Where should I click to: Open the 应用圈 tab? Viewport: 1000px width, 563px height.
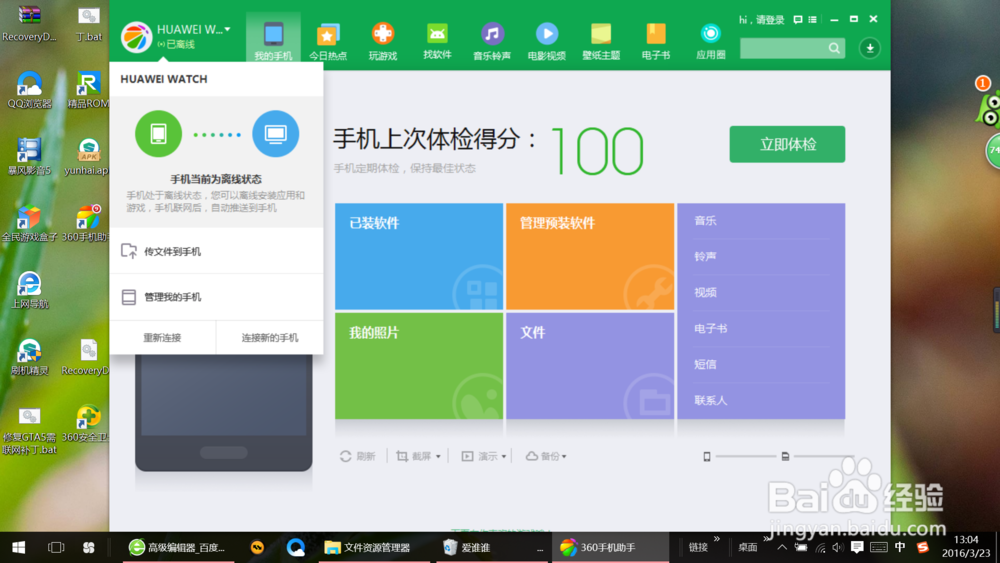(x=710, y=41)
